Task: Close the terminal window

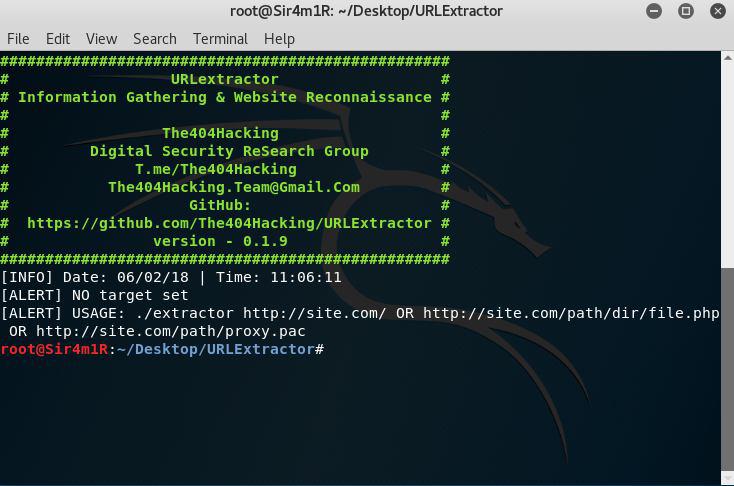Action: pos(718,11)
